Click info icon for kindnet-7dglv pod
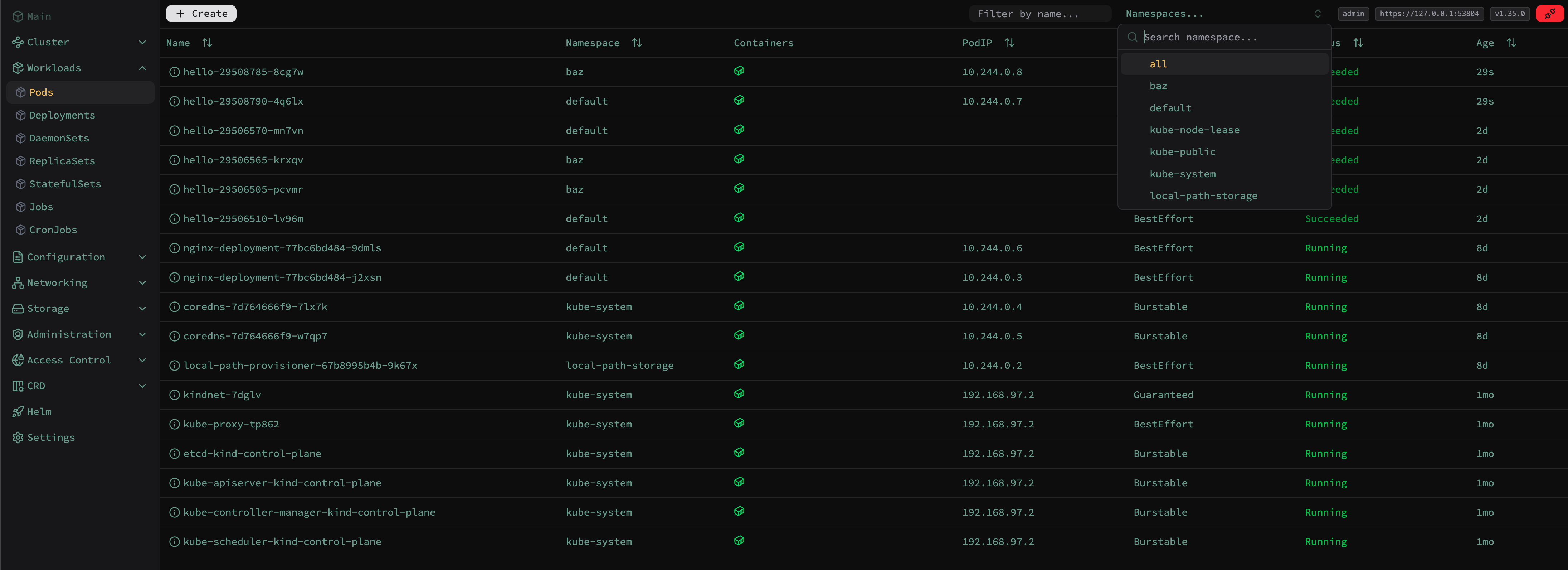The height and width of the screenshot is (570, 1568). (174, 395)
